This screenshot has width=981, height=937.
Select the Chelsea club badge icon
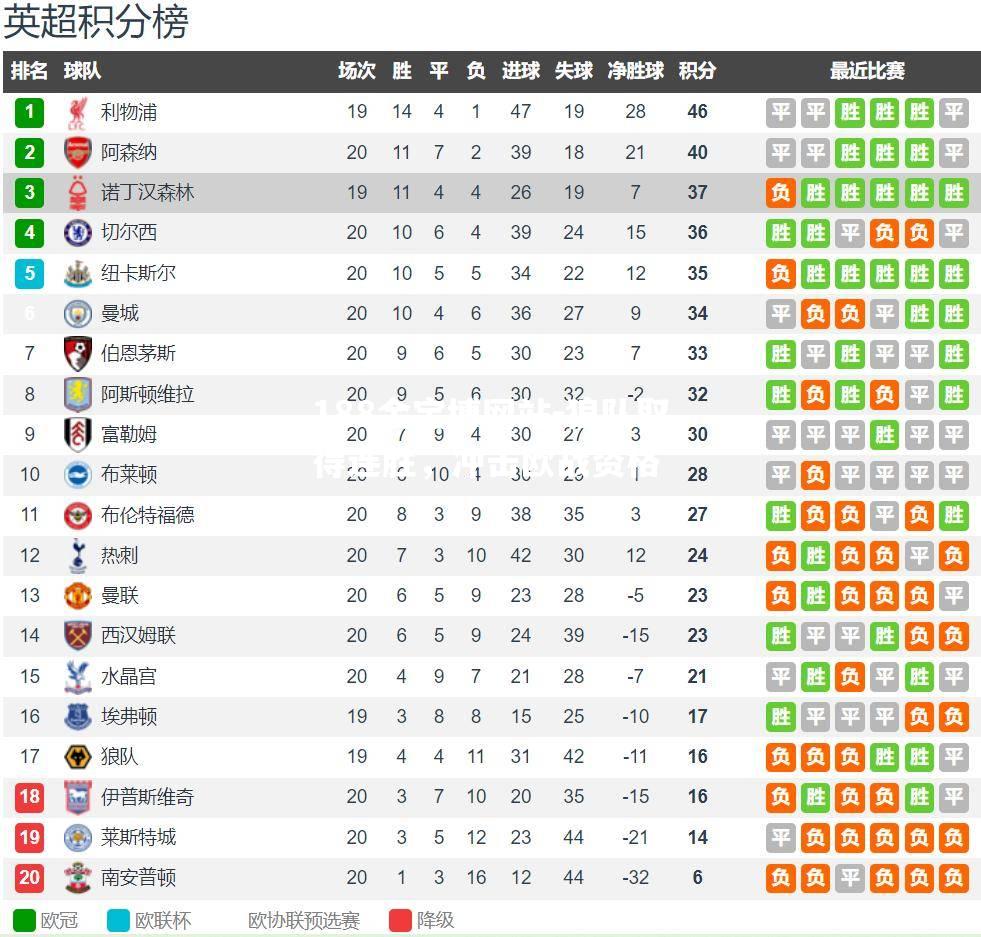(78, 233)
